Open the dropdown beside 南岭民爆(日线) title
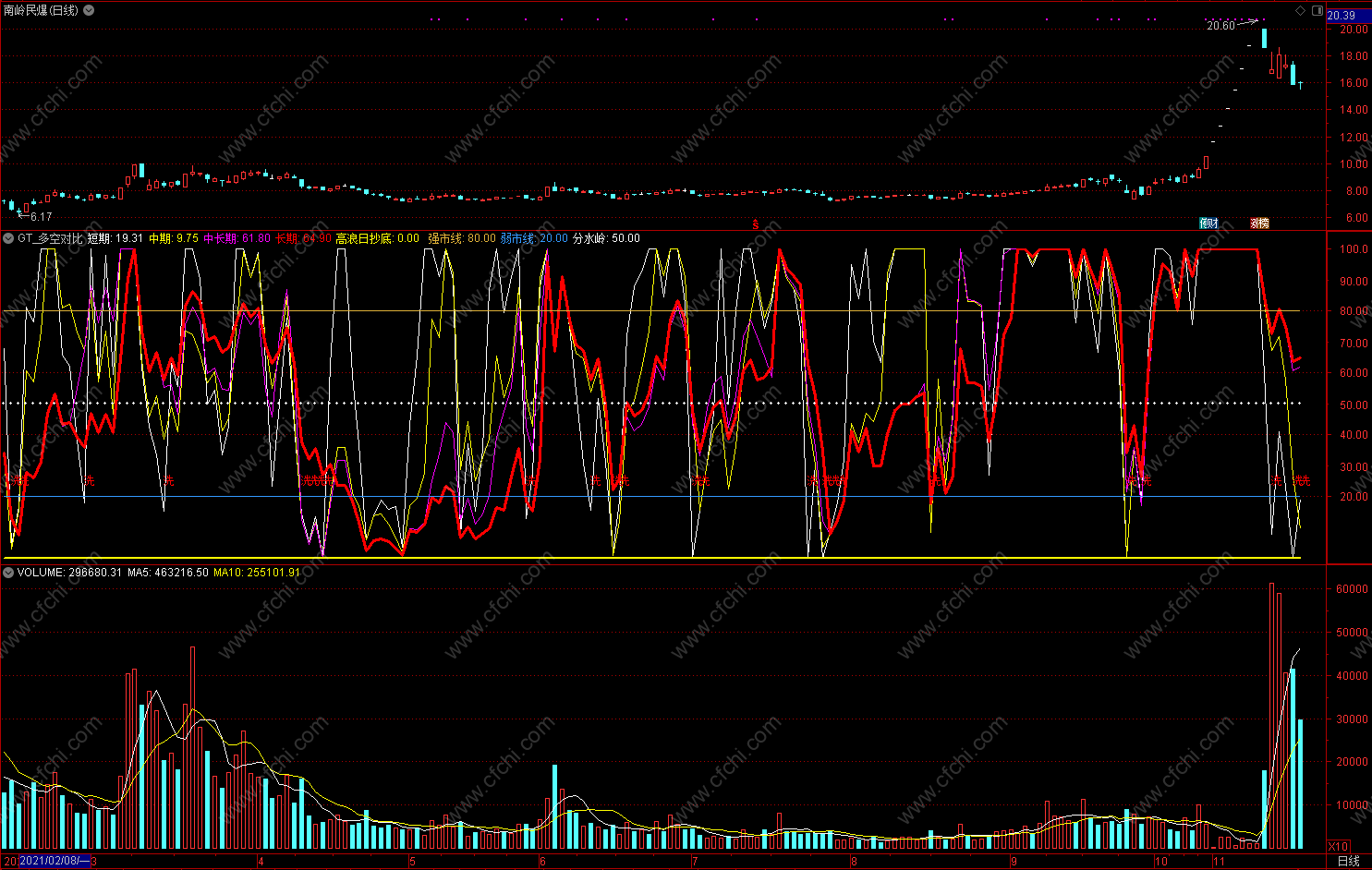1372x870 pixels. (x=89, y=10)
